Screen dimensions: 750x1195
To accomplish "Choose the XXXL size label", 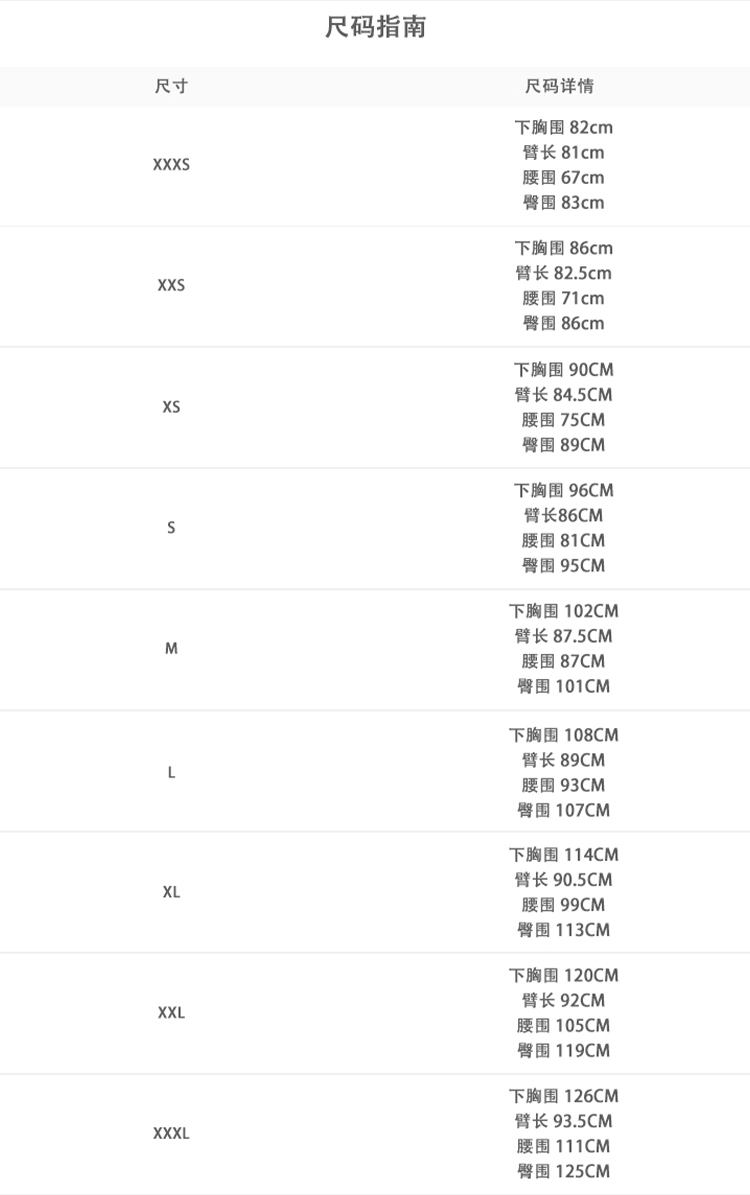I will (x=171, y=1134).
